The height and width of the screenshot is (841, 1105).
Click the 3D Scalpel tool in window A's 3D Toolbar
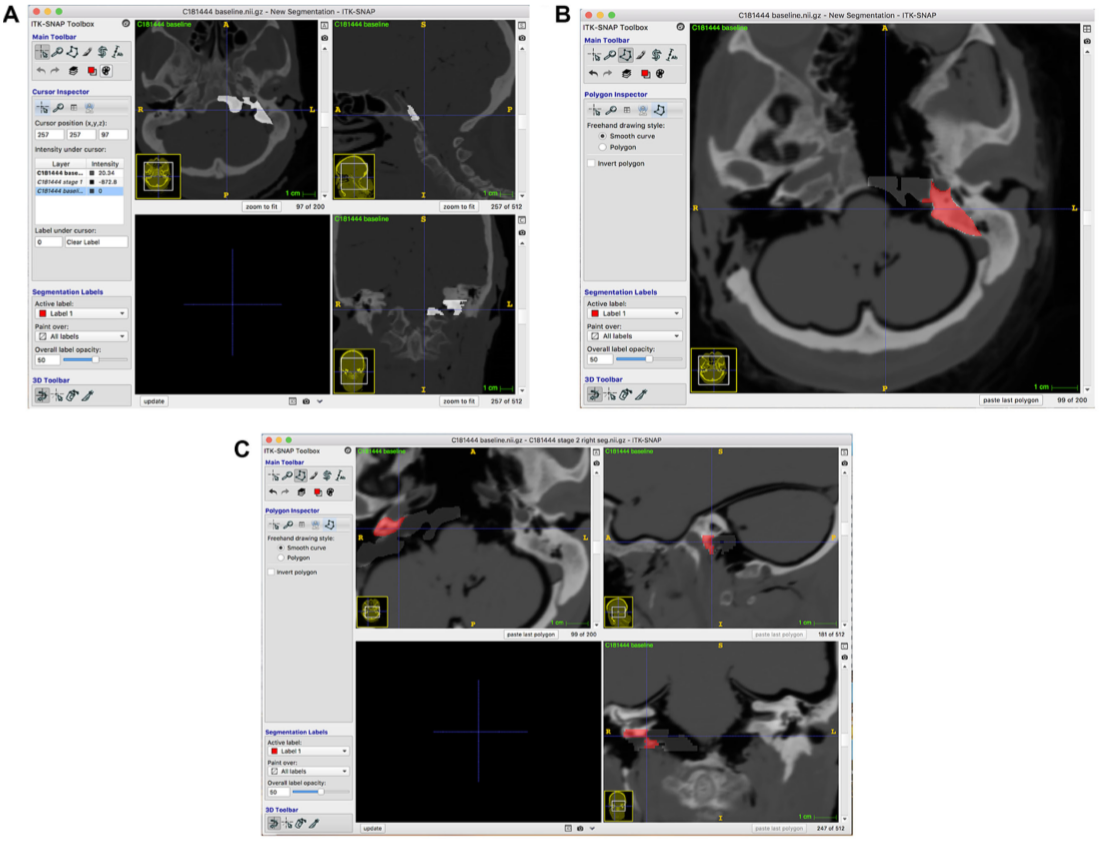click(x=87, y=395)
